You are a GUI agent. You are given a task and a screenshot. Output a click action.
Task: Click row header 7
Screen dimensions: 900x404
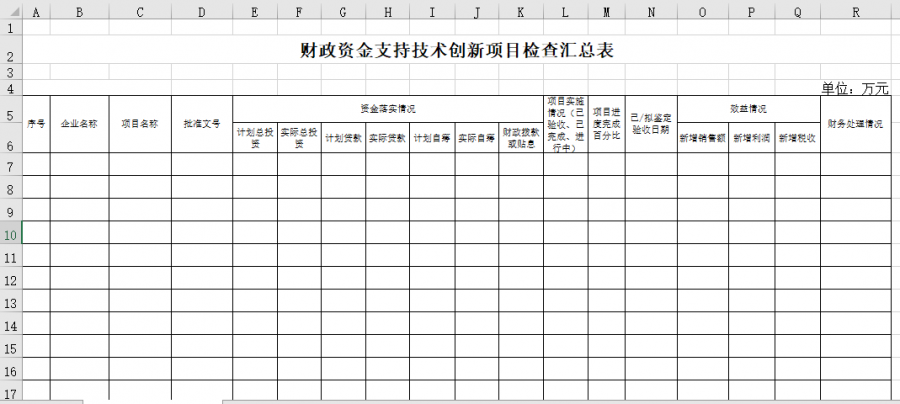tap(11, 164)
